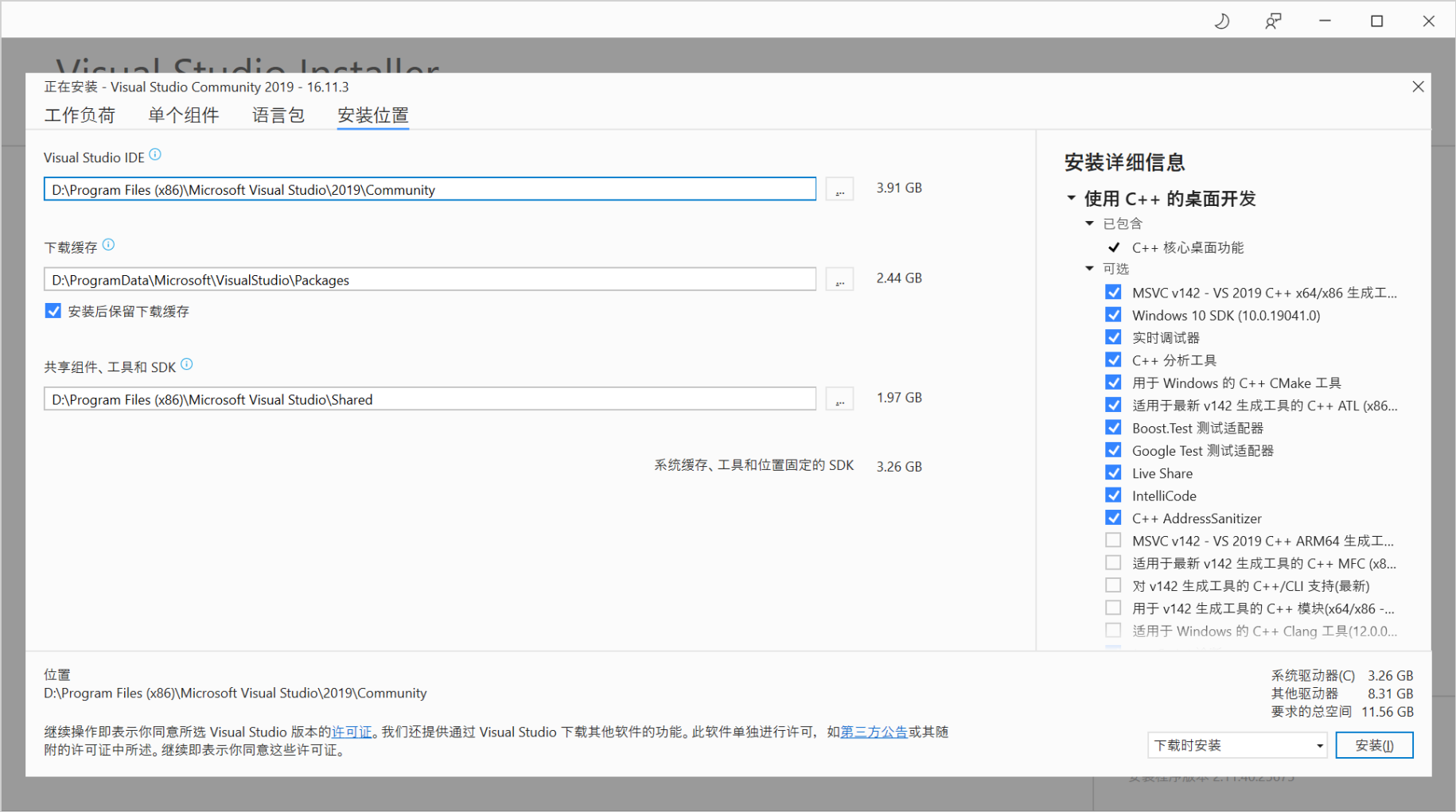Click the shared components path field
The height and width of the screenshot is (812, 1456).
pyautogui.click(x=430, y=398)
